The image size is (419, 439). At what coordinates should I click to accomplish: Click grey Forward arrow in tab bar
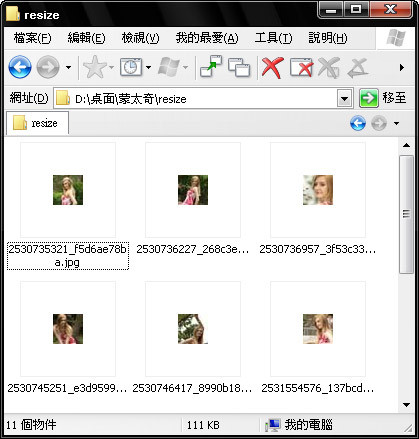click(379, 123)
